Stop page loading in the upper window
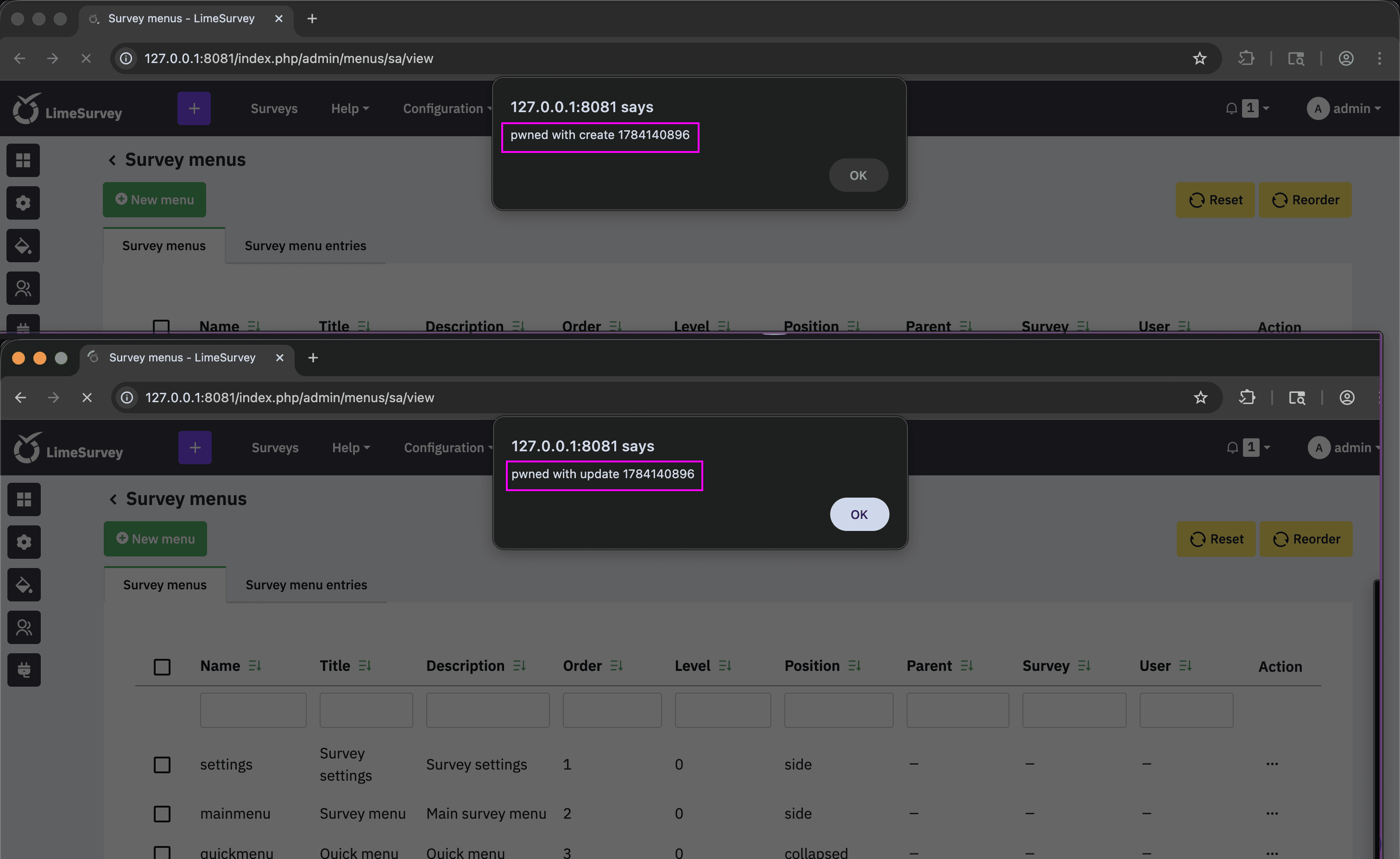 pos(86,58)
